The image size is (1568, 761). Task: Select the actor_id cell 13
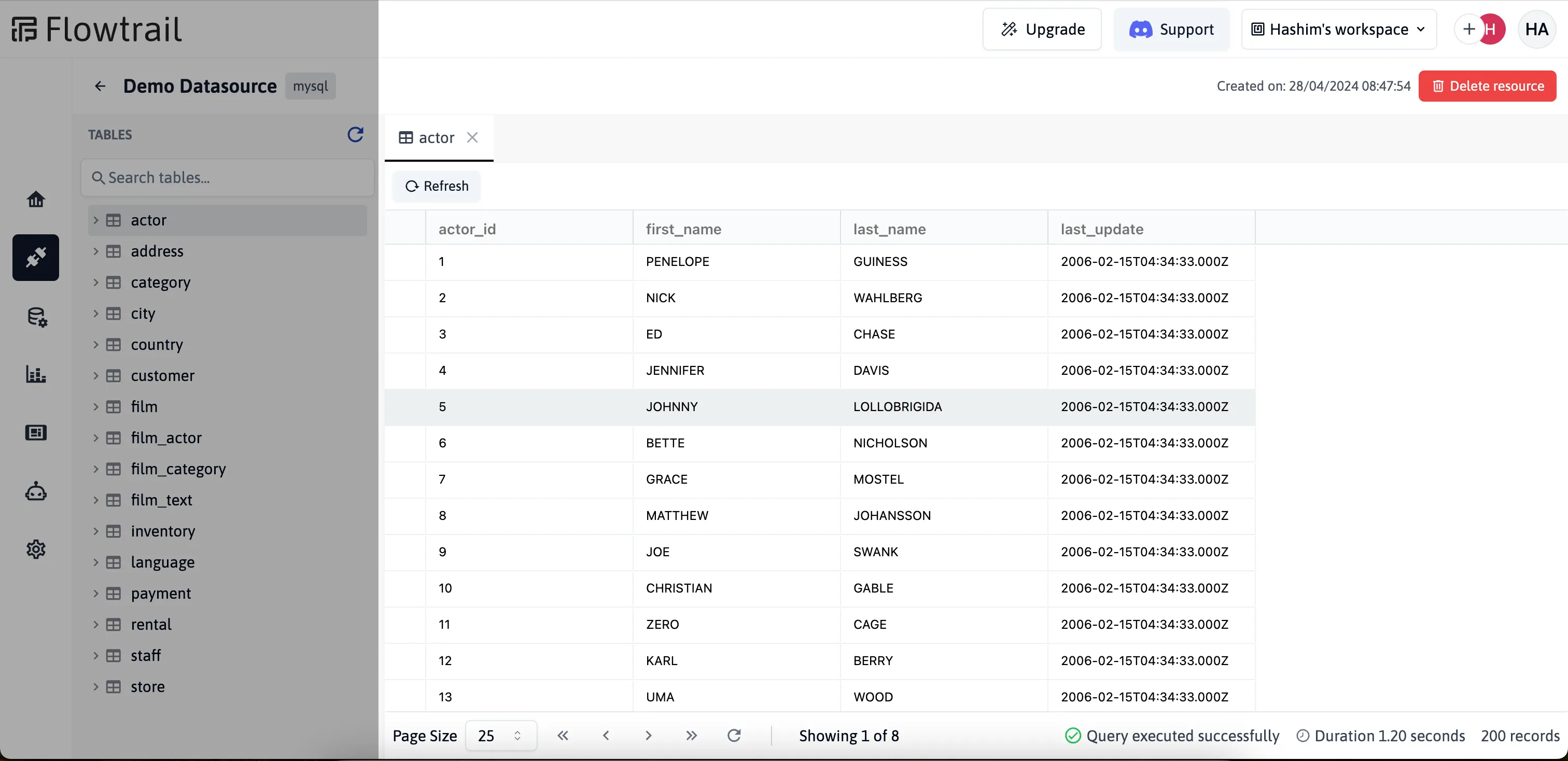(529, 697)
